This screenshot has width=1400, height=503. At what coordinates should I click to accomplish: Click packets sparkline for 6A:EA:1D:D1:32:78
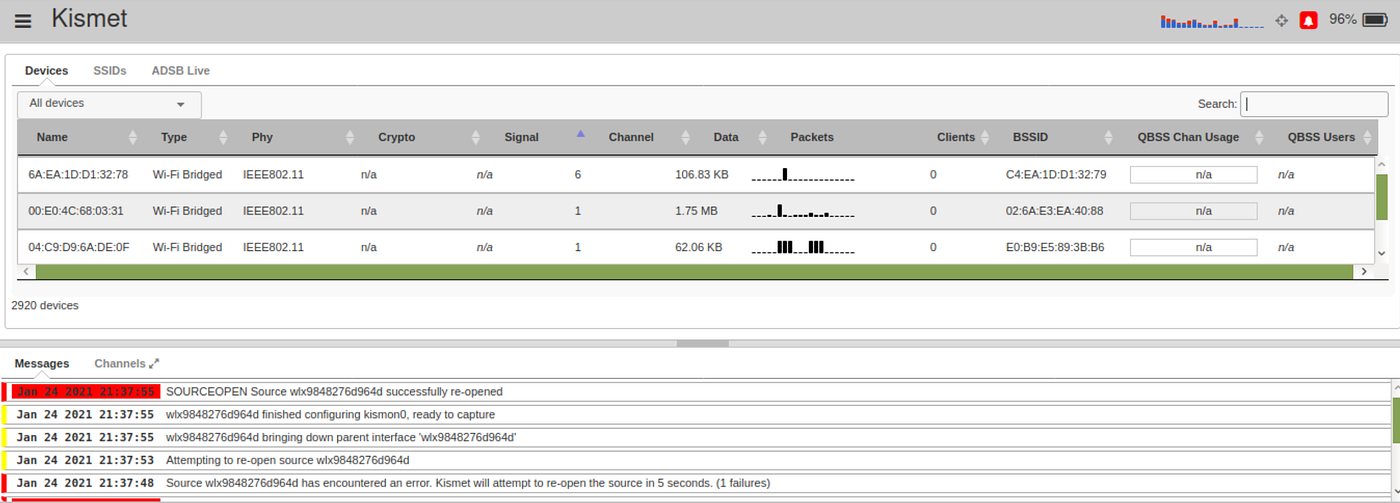tap(803, 174)
